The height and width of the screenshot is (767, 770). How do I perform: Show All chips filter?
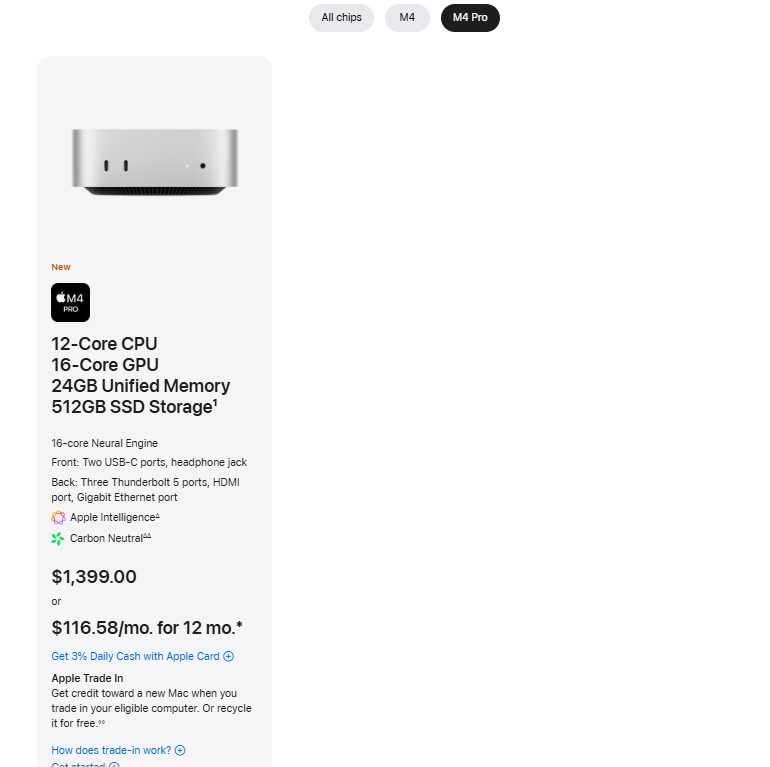pyautogui.click(x=341, y=18)
